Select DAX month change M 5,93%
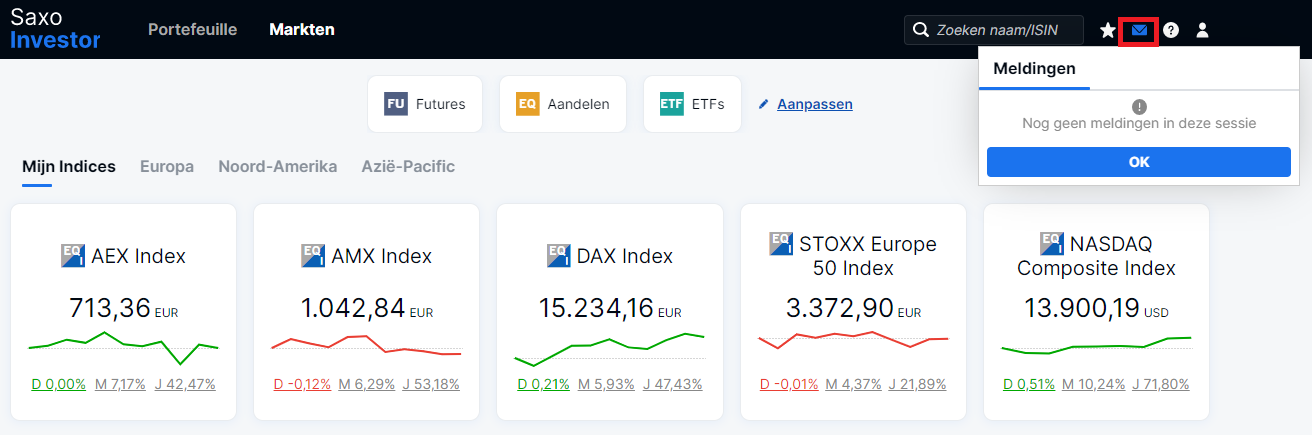The width and height of the screenshot is (1312, 435). click(607, 384)
